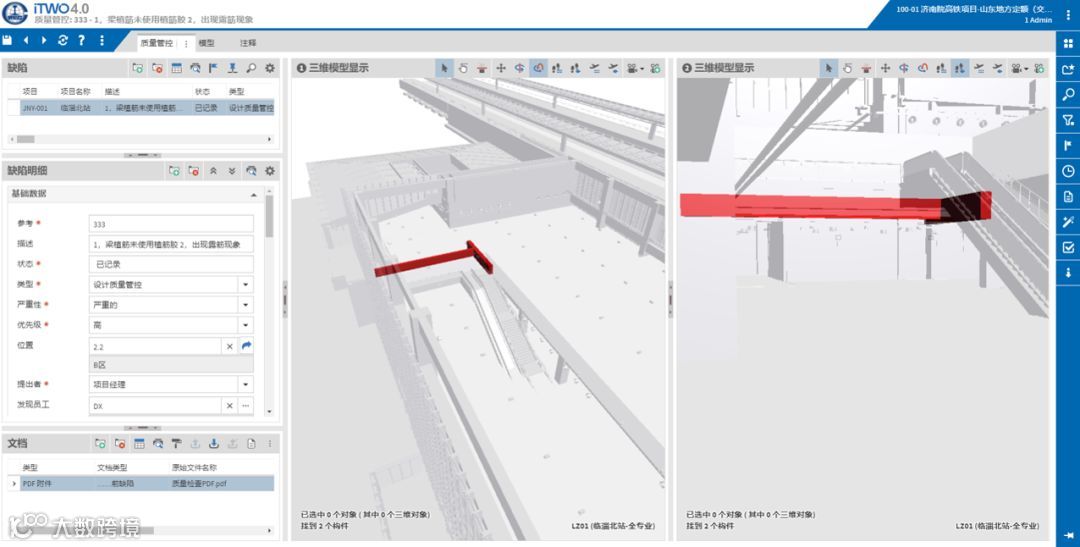Viewport: 1080px width, 547px height.
Task: Open the 发现员工 lookup ellipsis button
Action: tap(245, 406)
